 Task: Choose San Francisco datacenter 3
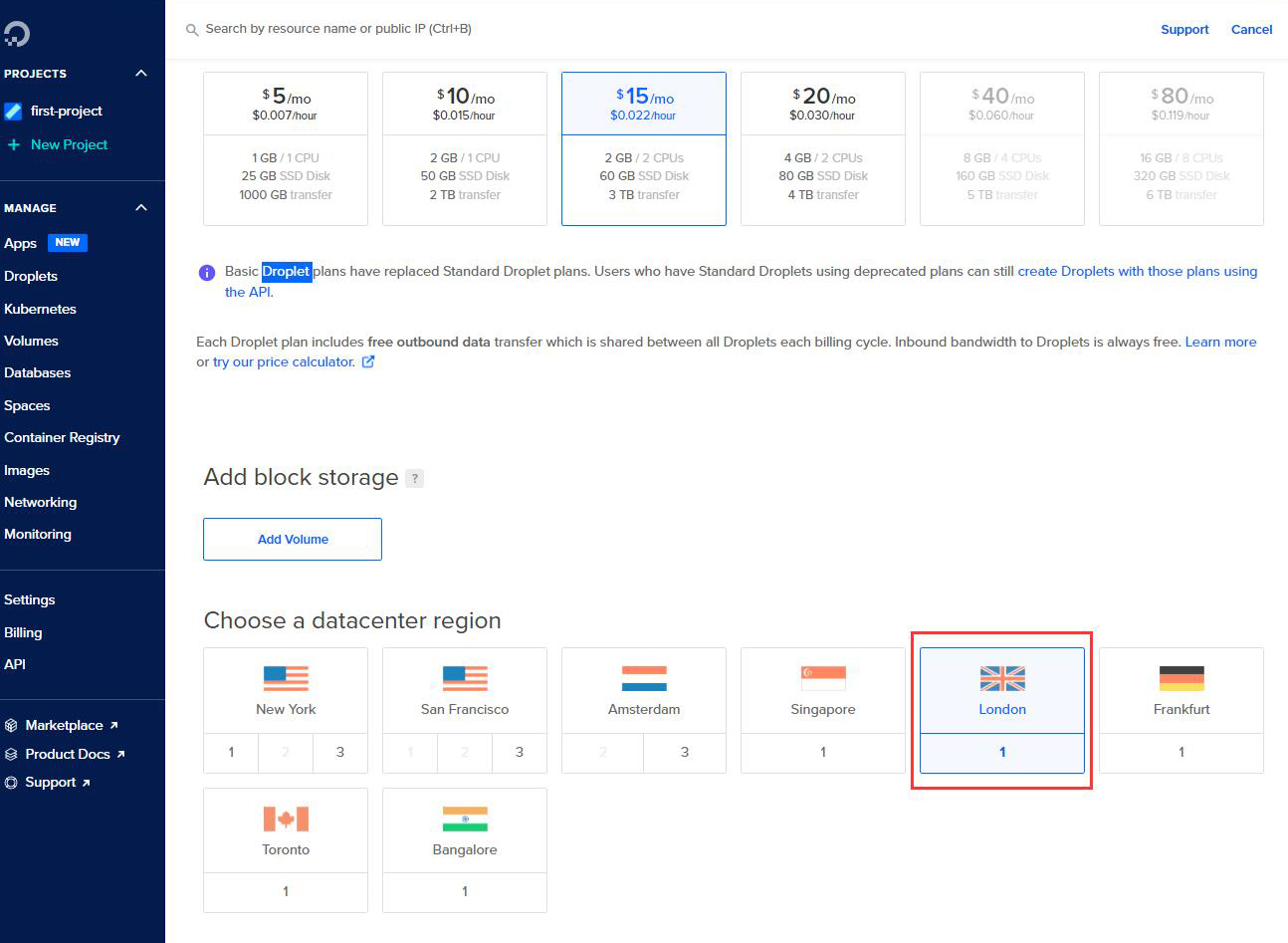[x=520, y=753]
